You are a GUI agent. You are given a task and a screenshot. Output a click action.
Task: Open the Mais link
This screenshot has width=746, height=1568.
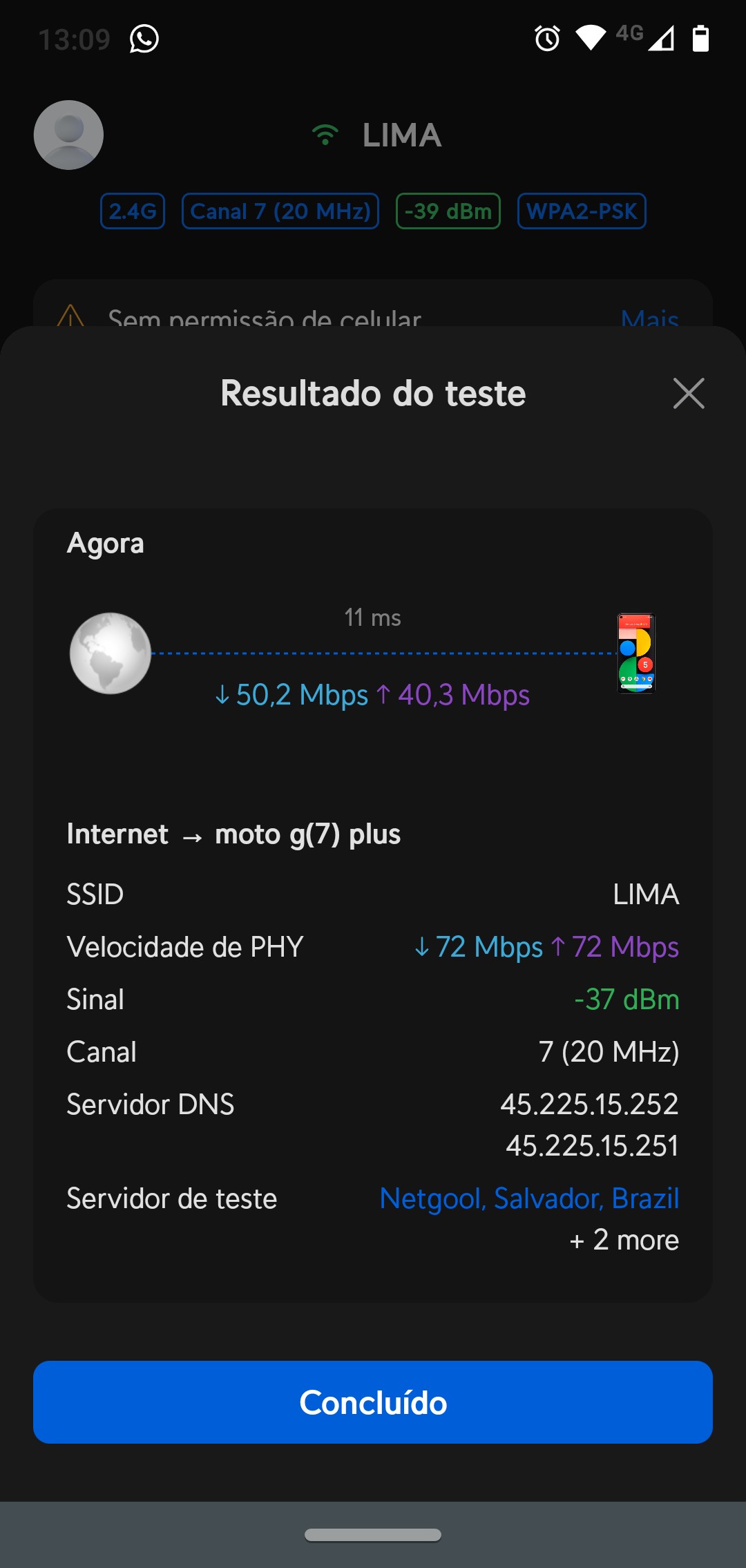649,318
